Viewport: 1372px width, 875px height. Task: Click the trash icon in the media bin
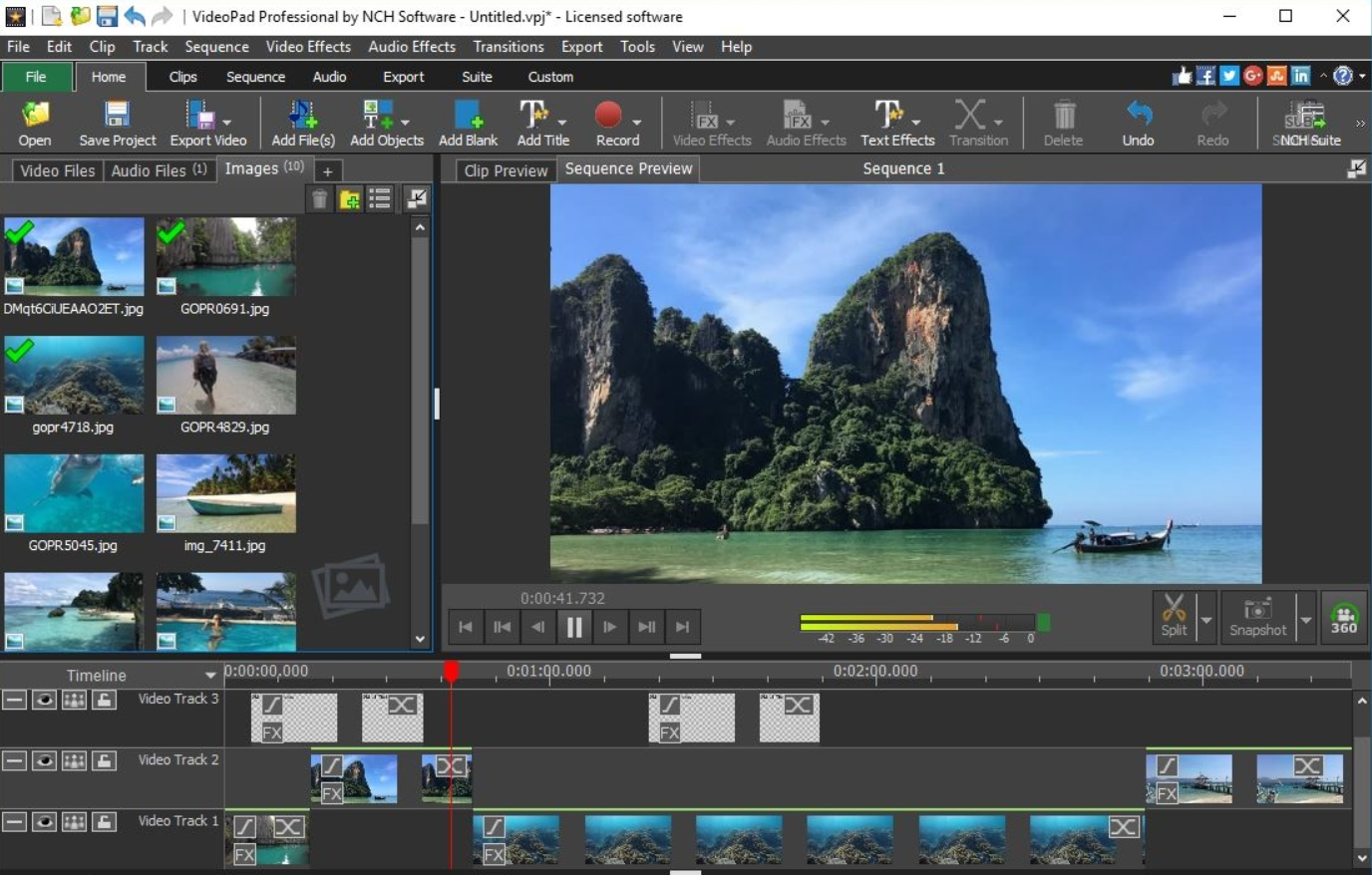[319, 199]
